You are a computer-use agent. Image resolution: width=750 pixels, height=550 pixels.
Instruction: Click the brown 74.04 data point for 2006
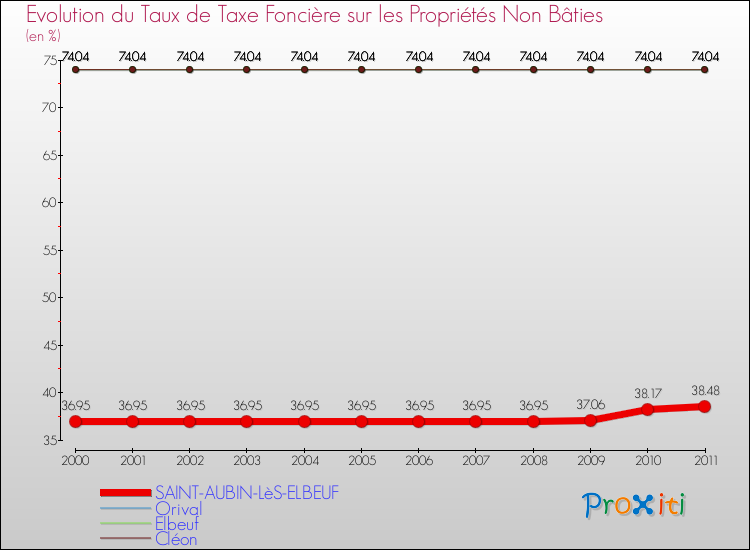point(419,70)
